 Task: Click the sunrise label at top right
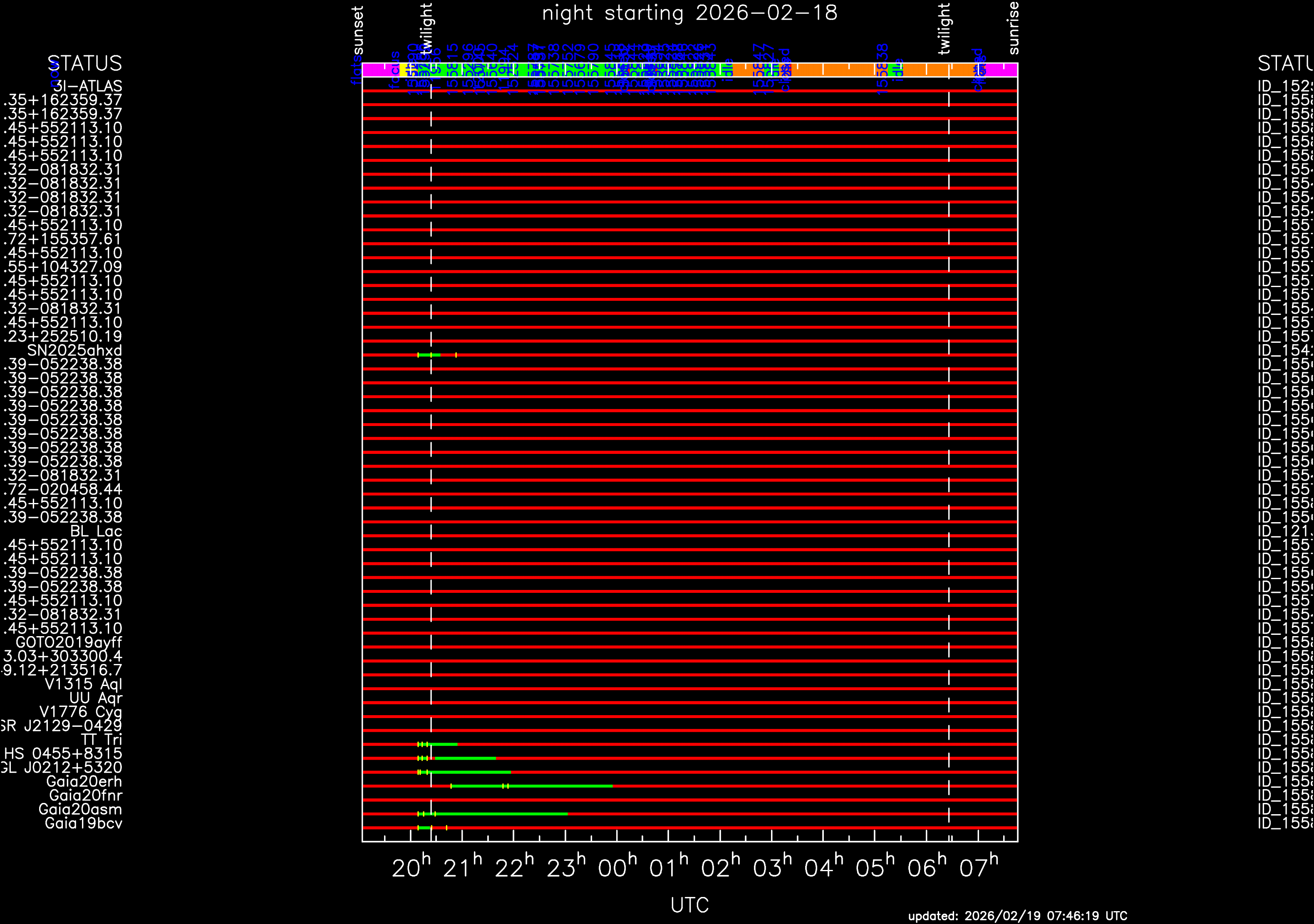(x=1013, y=27)
